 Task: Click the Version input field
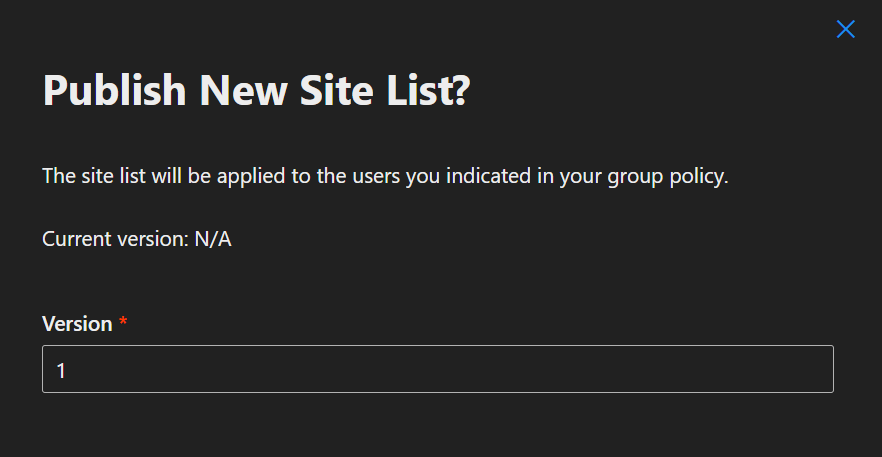tap(437, 369)
